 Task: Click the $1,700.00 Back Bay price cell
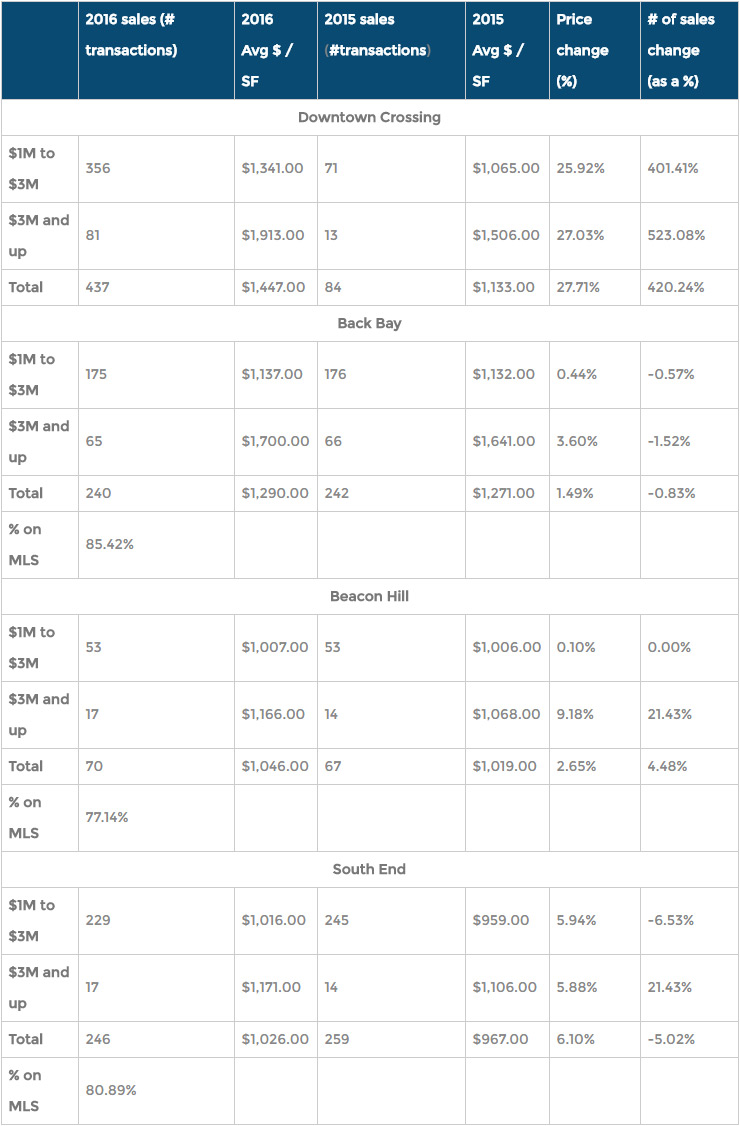pos(274,441)
